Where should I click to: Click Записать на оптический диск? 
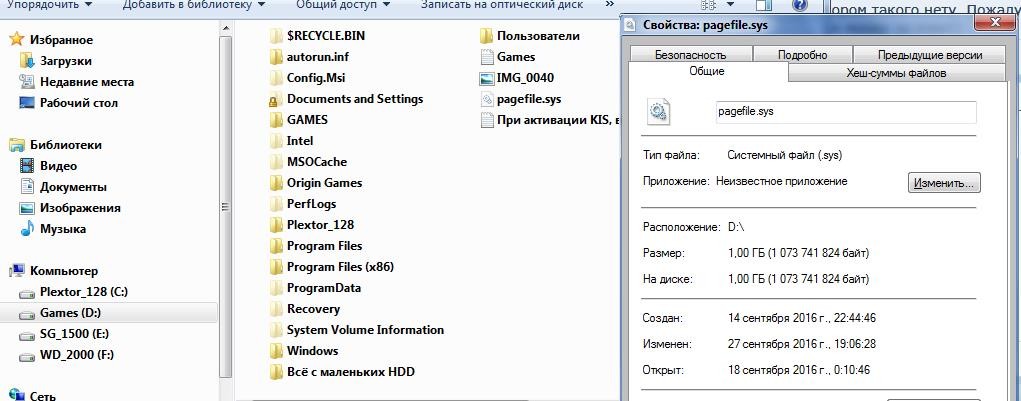pyautogui.click(x=501, y=5)
